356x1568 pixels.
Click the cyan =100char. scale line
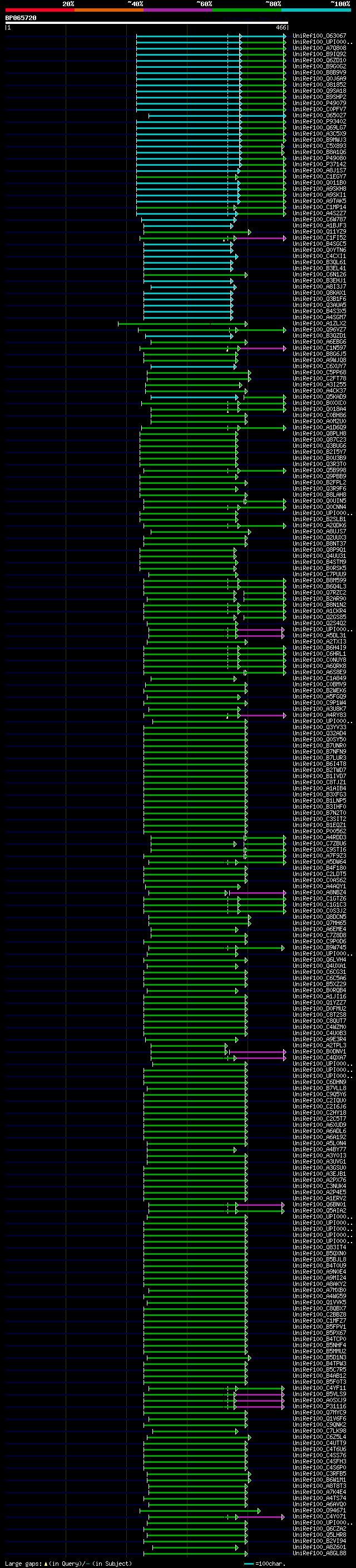point(249,1564)
